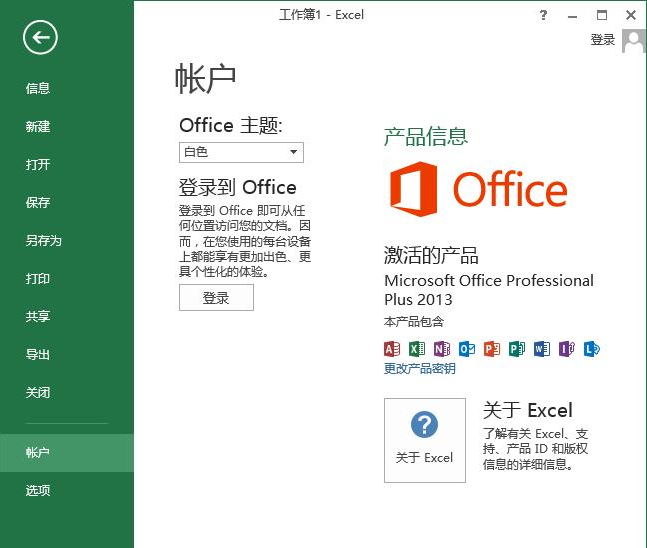The height and width of the screenshot is (548, 647).
Task: Maximize the Excel window
Action: coord(602,15)
